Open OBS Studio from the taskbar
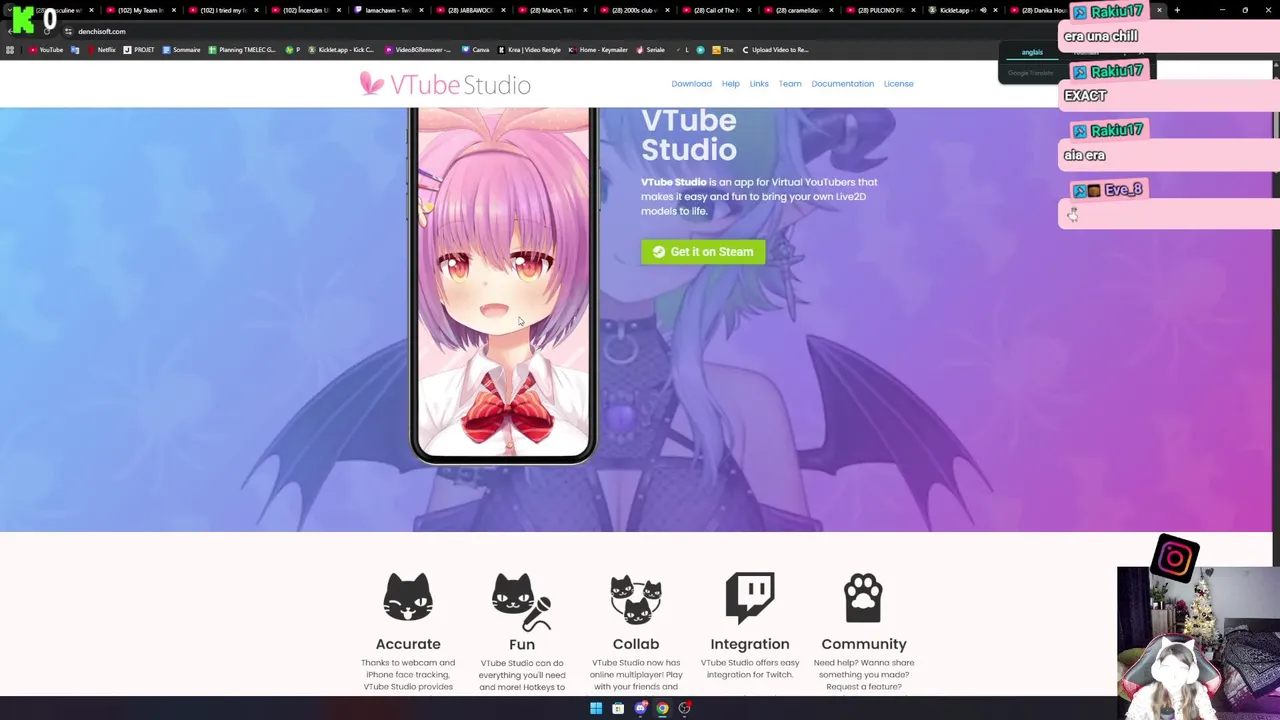This screenshot has height=720, width=1280. (x=685, y=708)
